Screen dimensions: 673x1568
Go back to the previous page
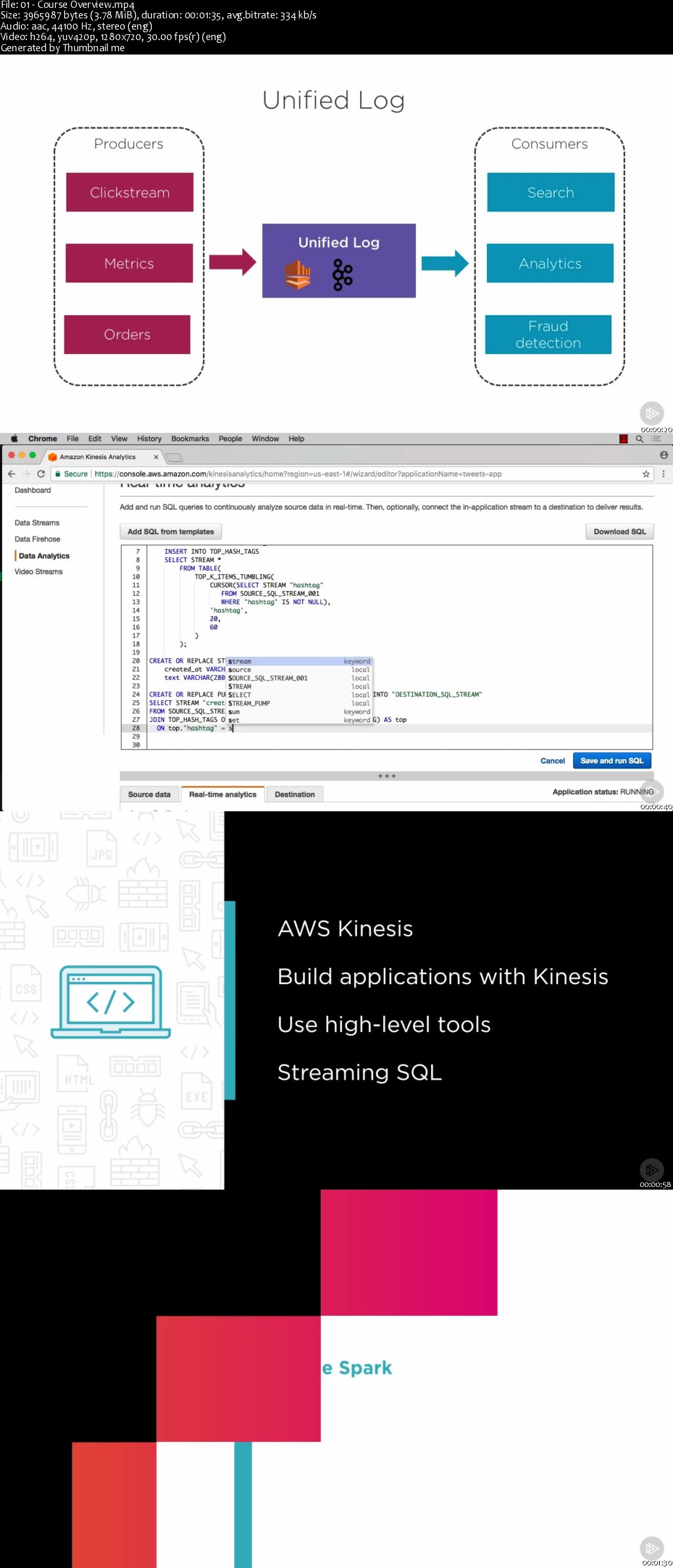click(x=11, y=474)
